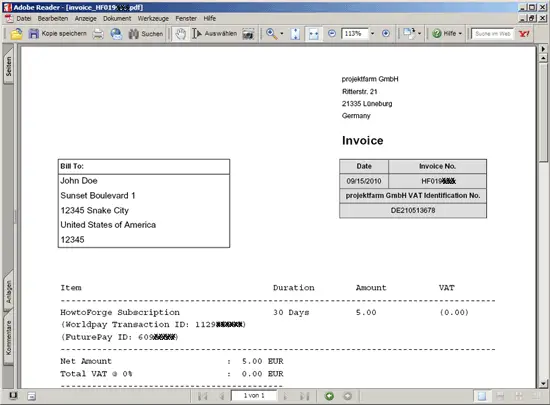
Task: Go to previous page arrow
Action: click(221, 396)
